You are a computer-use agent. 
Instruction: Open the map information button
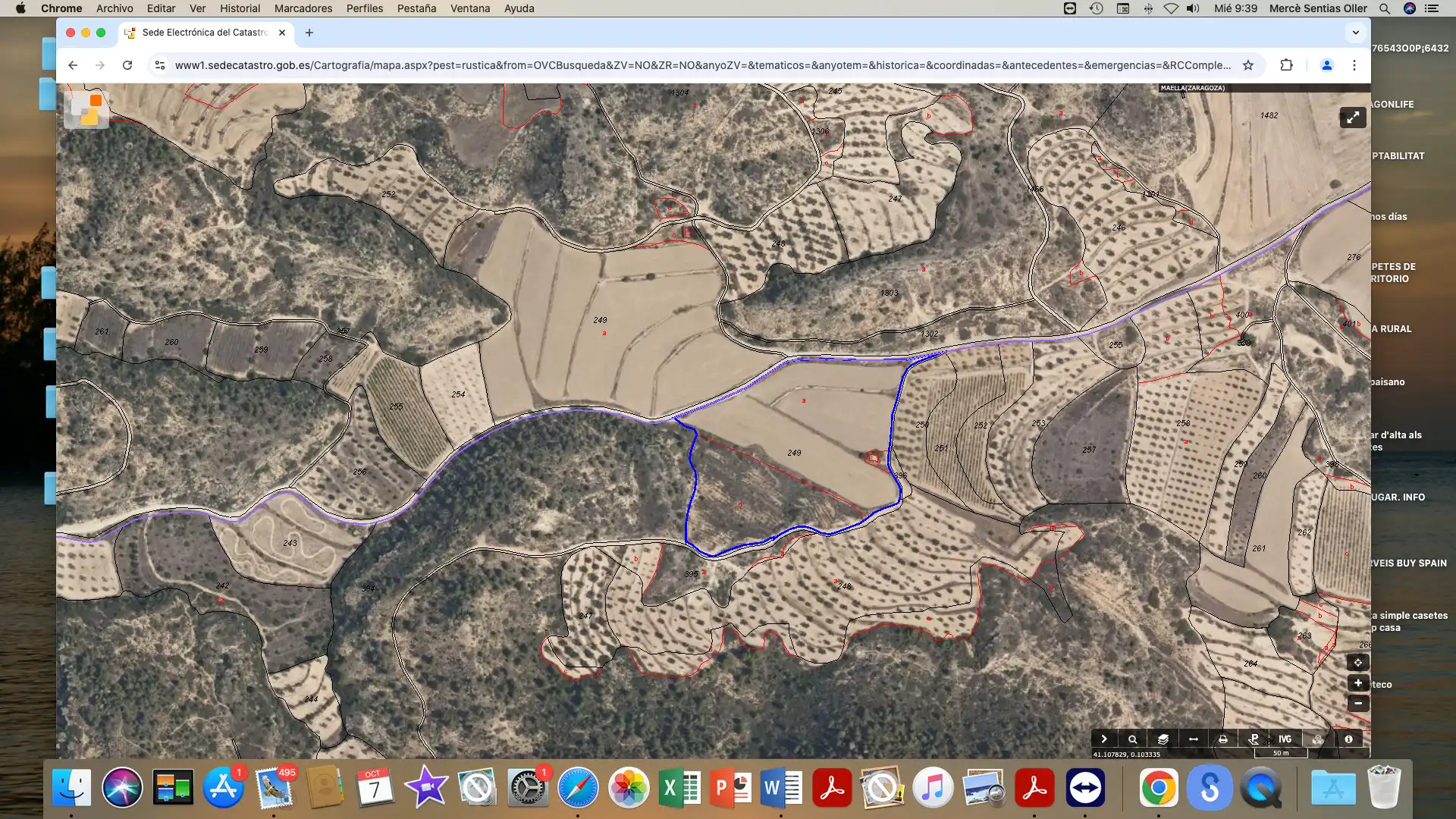pos(1349,739)
